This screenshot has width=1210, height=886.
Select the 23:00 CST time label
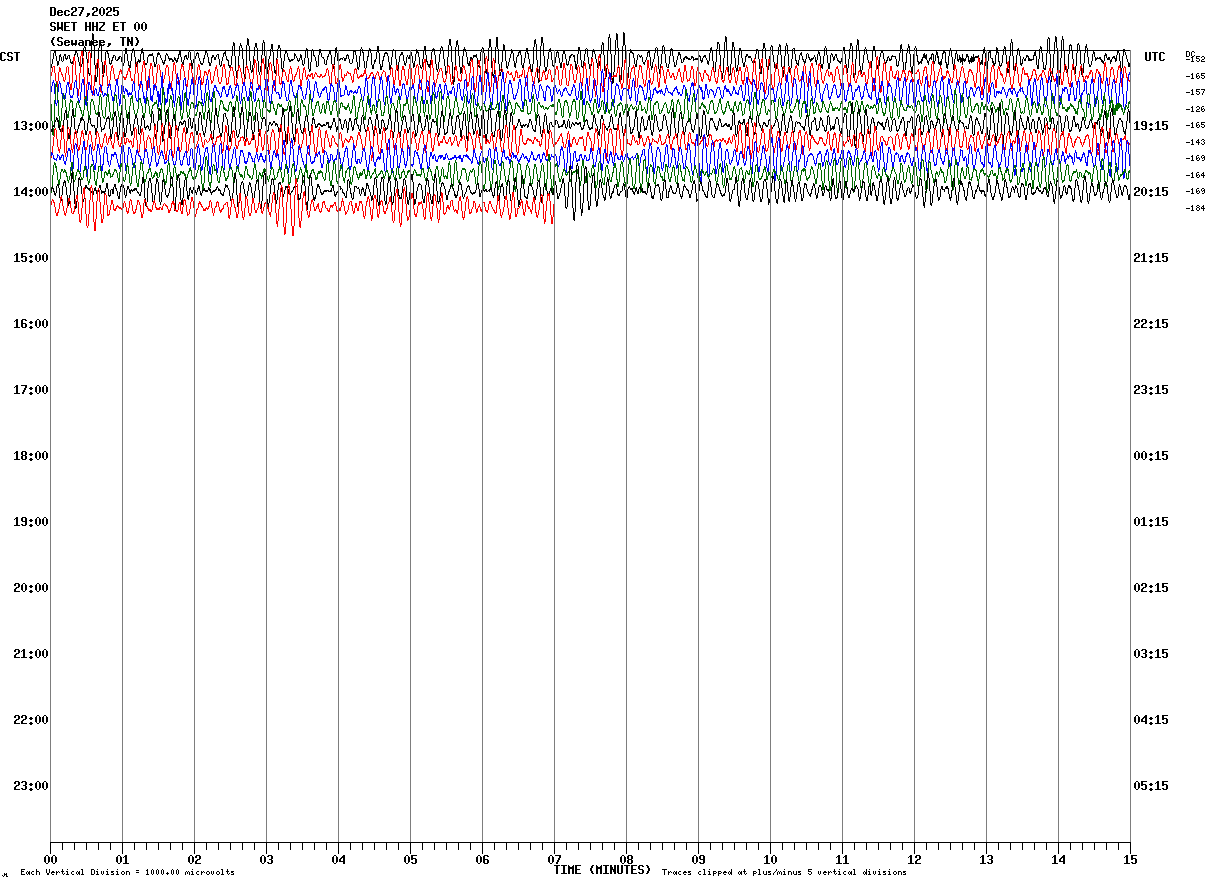pyautogui.click(x=31, y=786)
